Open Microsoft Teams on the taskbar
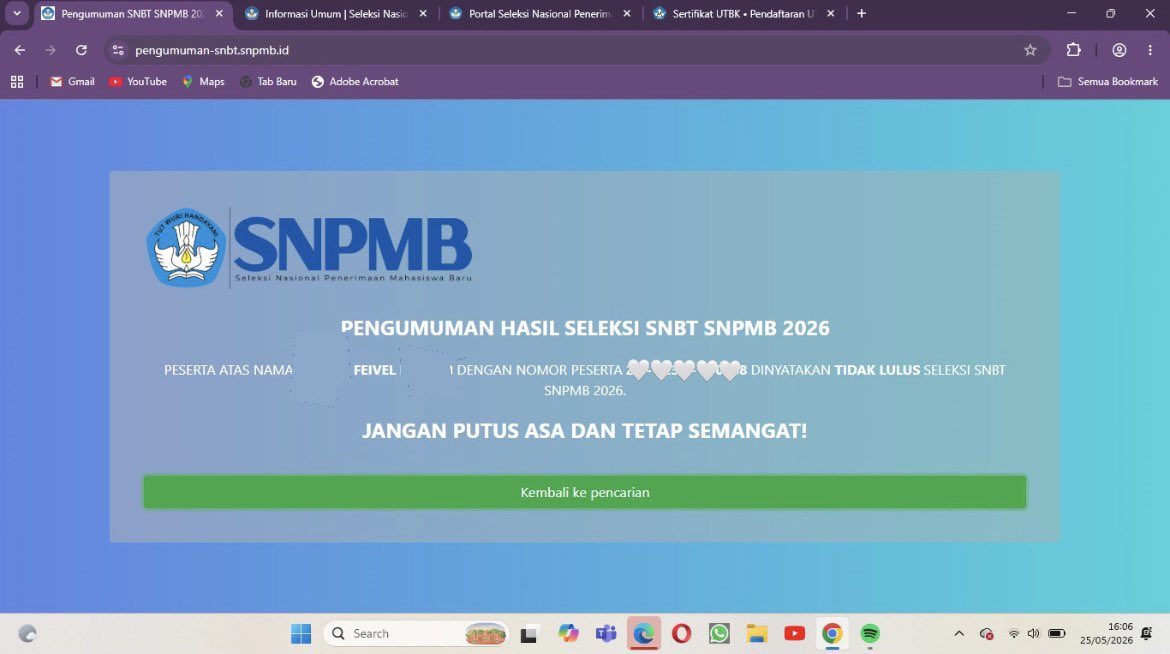The width and height of the screenshot is (1170, 654). click(606, 634)
